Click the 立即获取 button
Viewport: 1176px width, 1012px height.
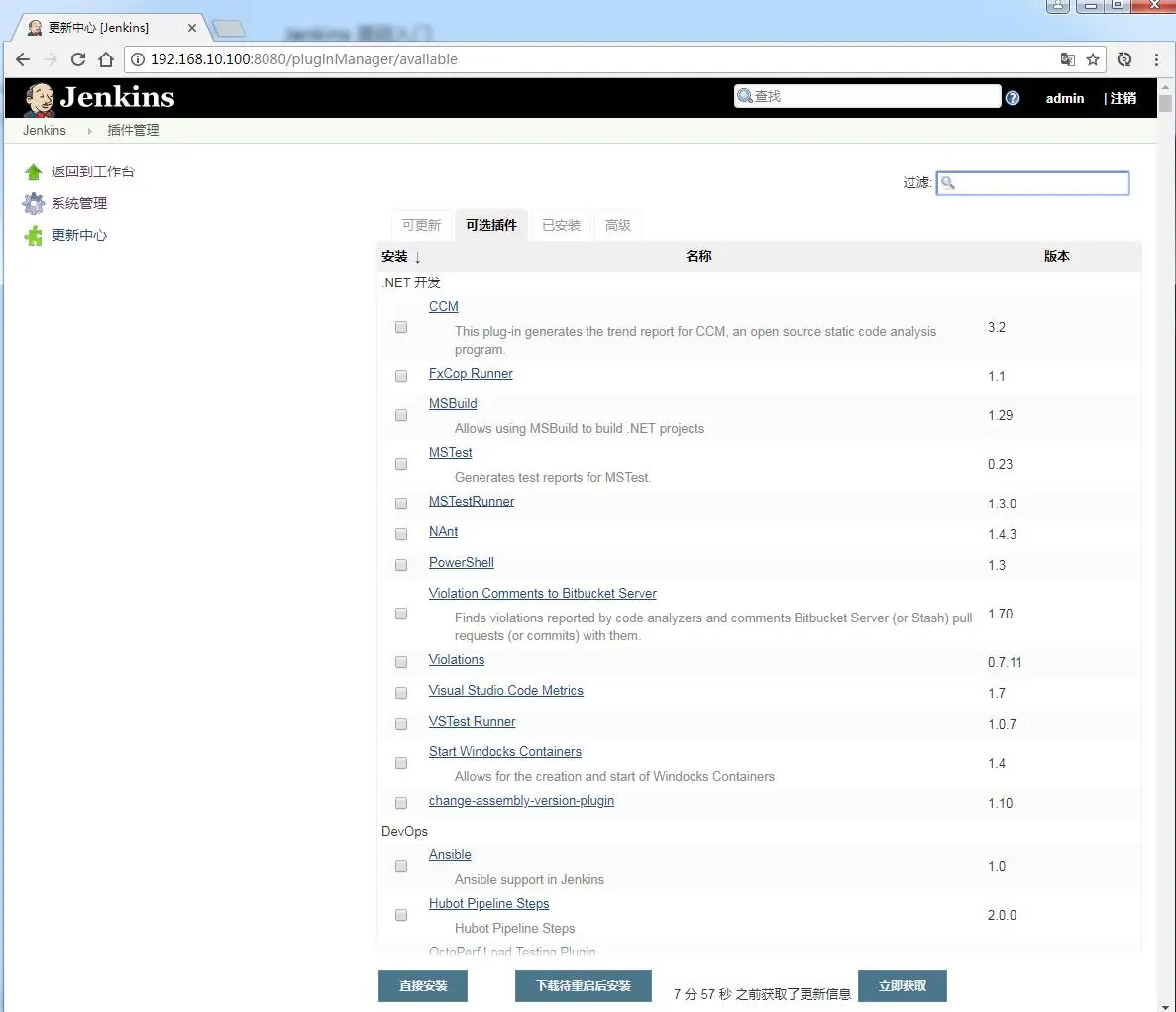(x=903, y=986)
